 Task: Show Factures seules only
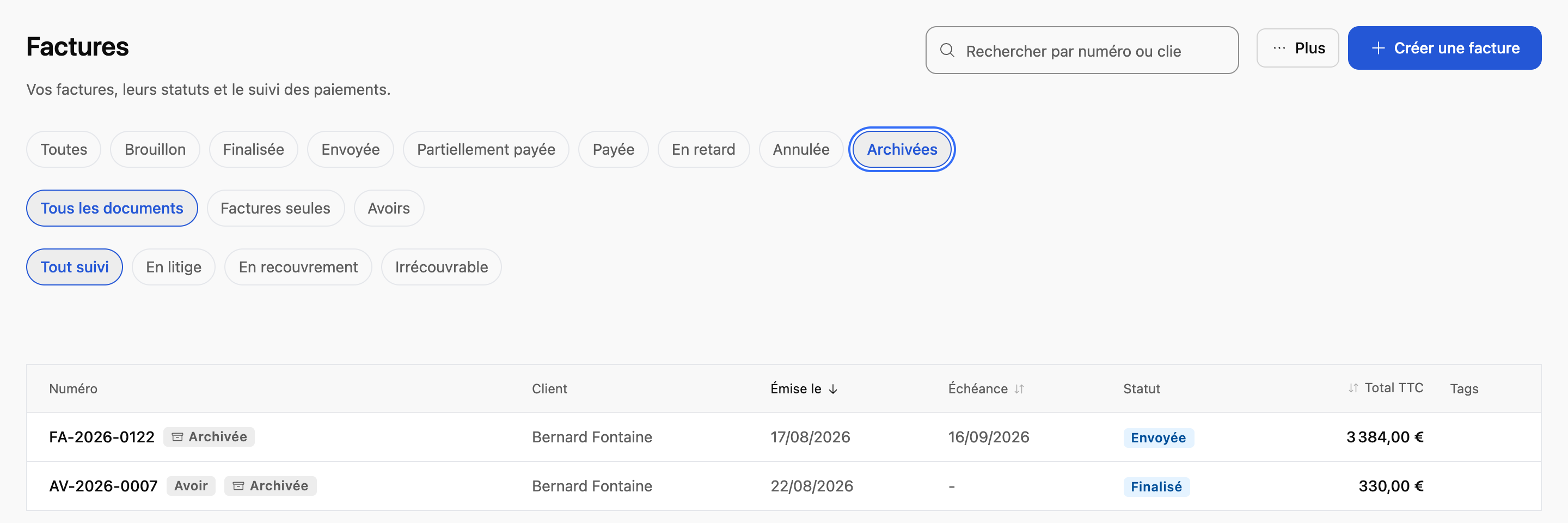275,208
